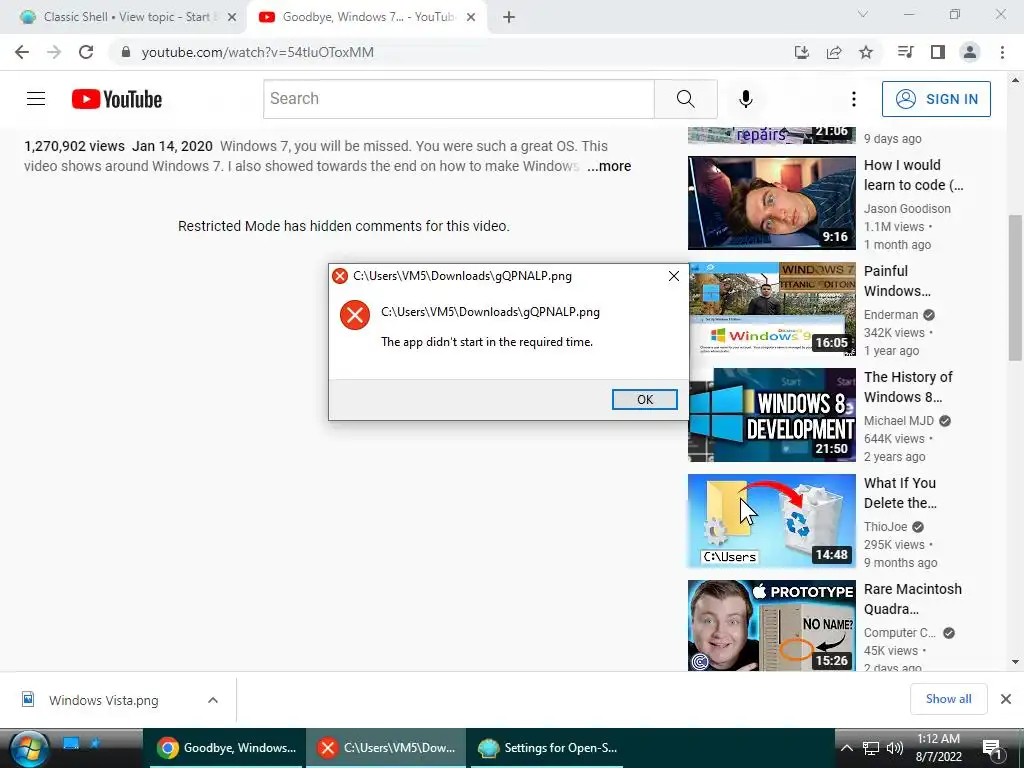Click the How I would learn to code title

913,175
